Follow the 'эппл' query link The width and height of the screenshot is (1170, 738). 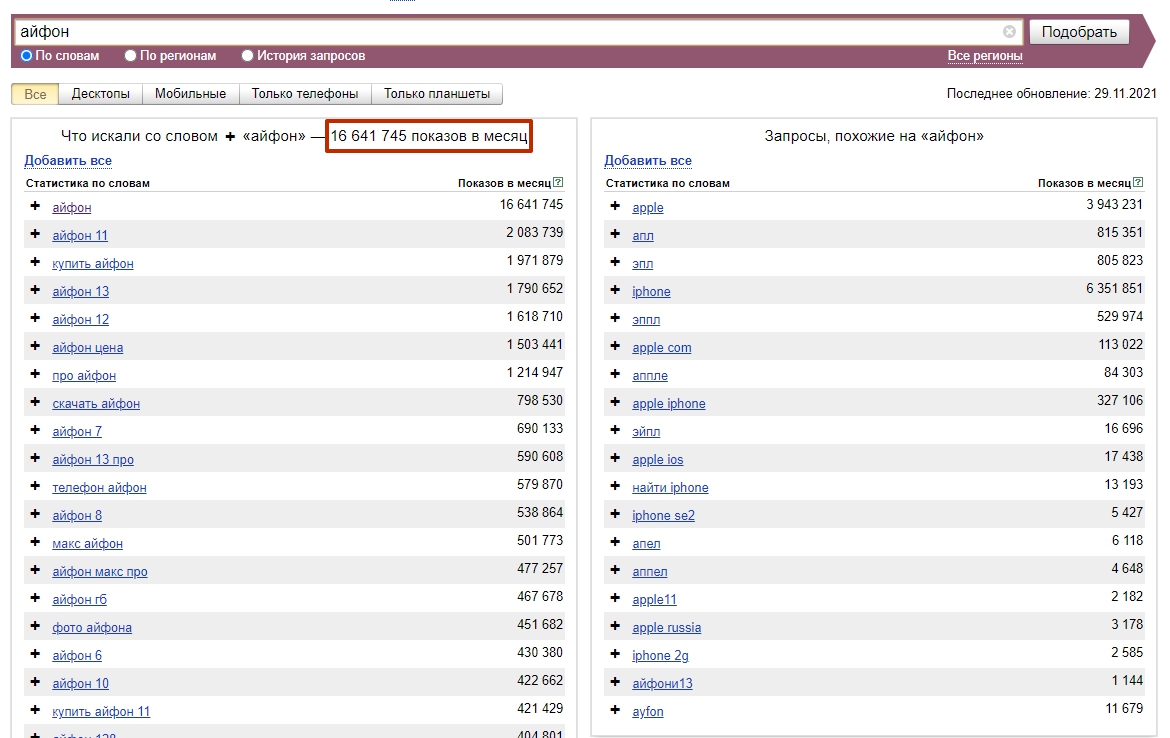tap(646, 320)
